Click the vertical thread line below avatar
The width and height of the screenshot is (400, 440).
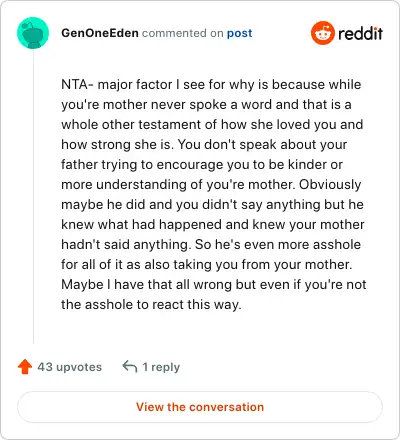tap(33, 197)
